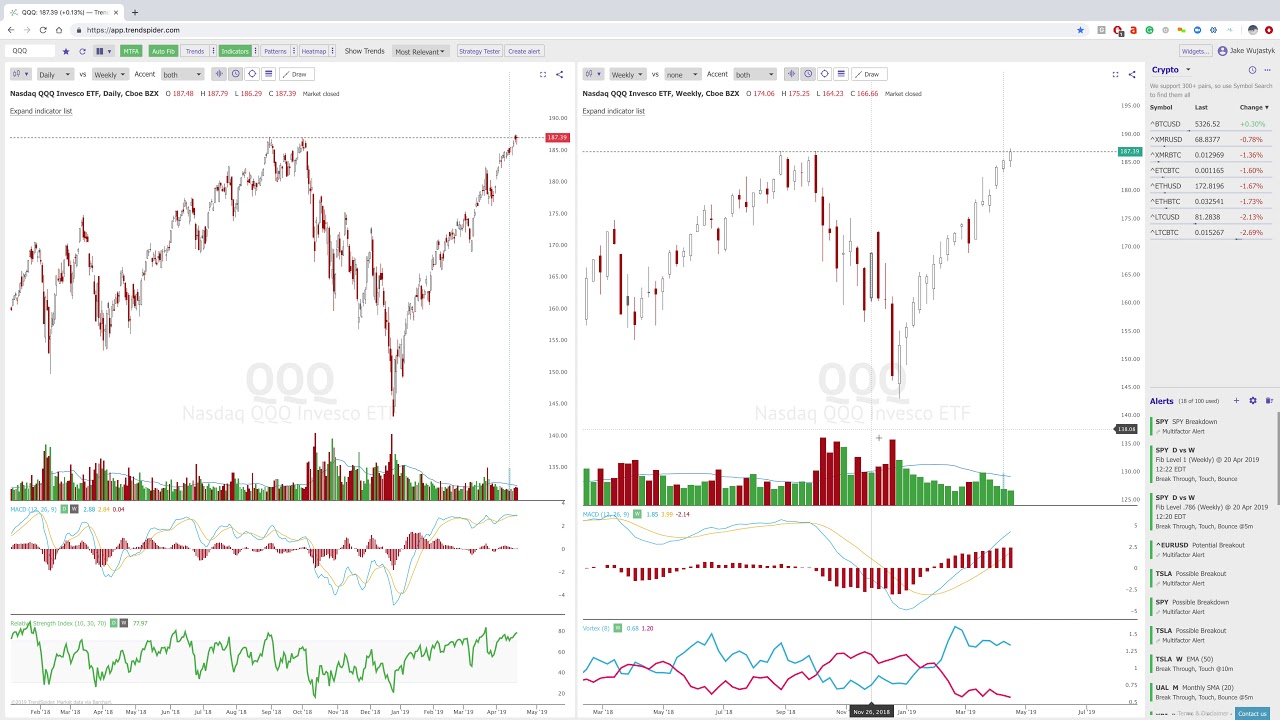This screenshot has width=1280, height=720.
Task: Open the chart layout selector
Action: click(102, 51)
